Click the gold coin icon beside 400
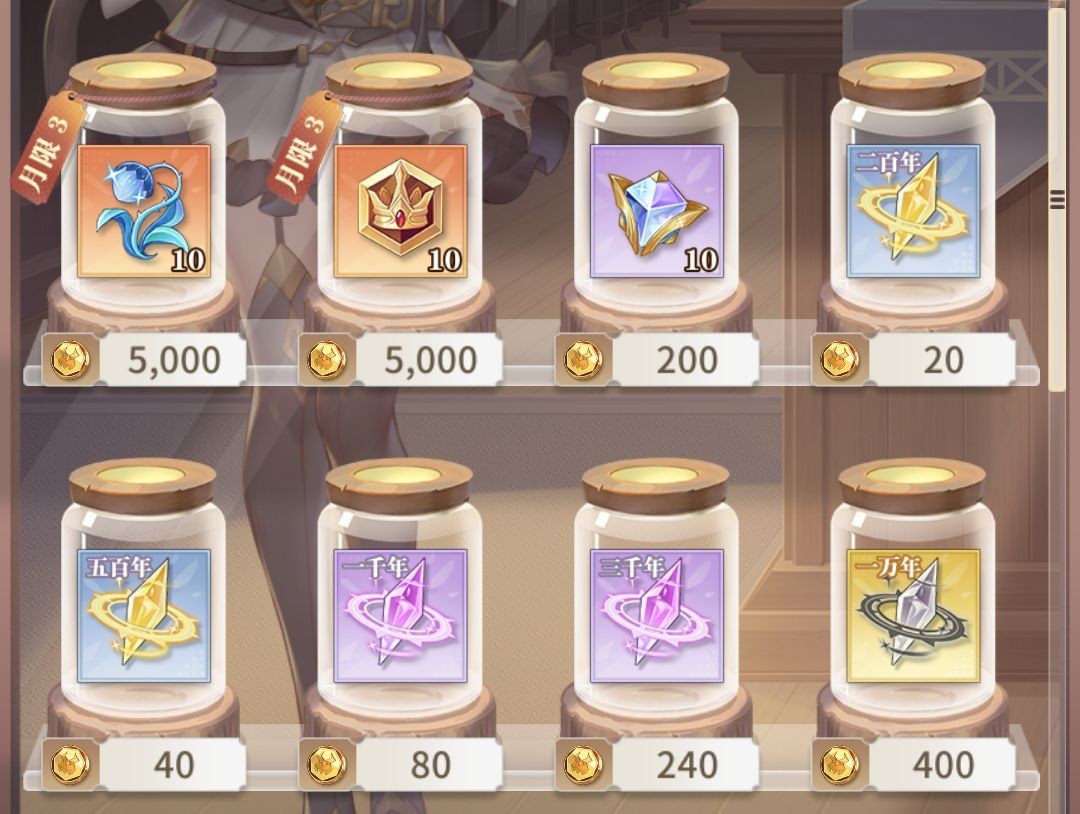 click(x=840, y=765)
